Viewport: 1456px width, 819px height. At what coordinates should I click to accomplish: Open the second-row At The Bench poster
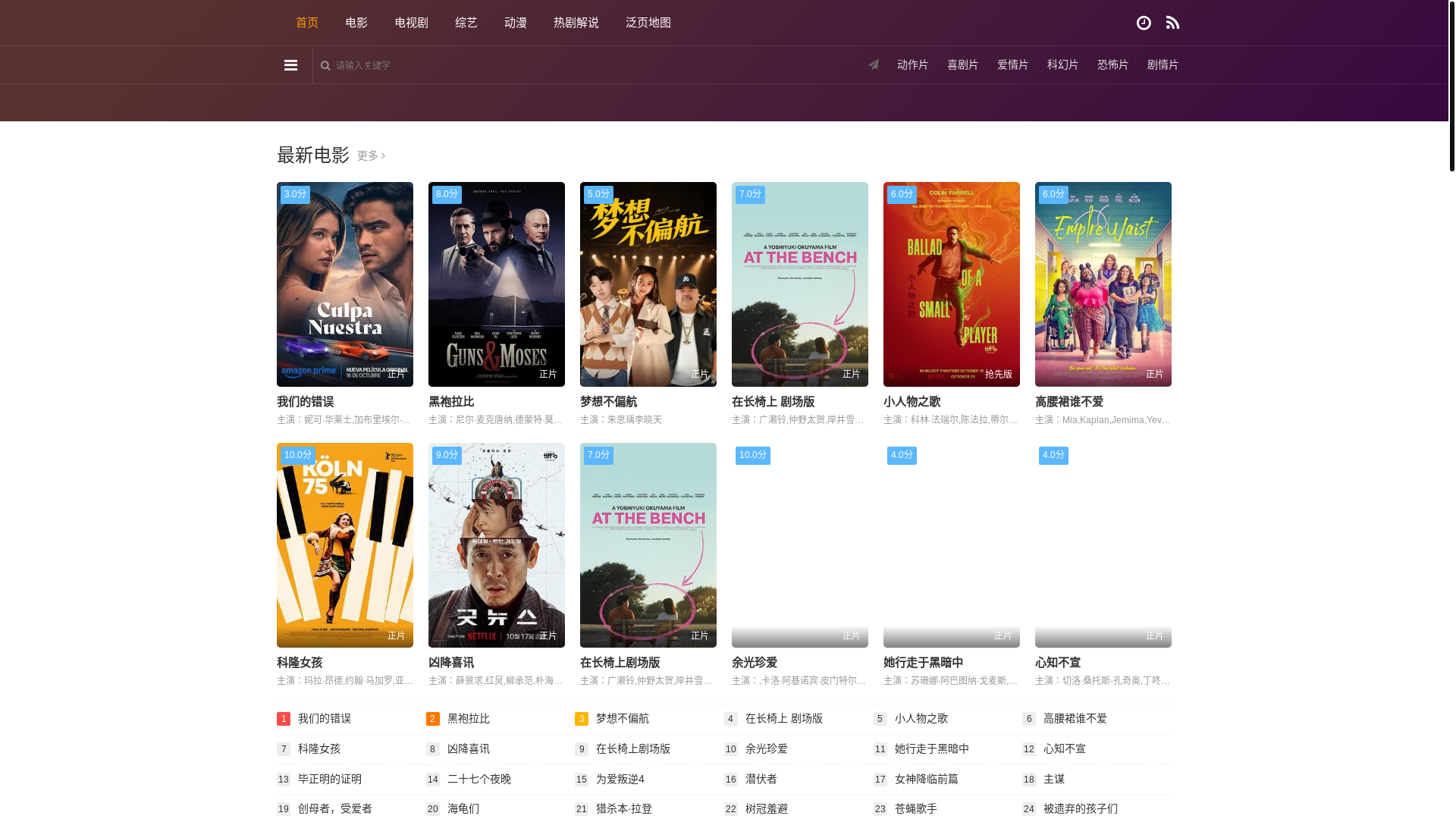pyautogui.click(x=648, y=545)
